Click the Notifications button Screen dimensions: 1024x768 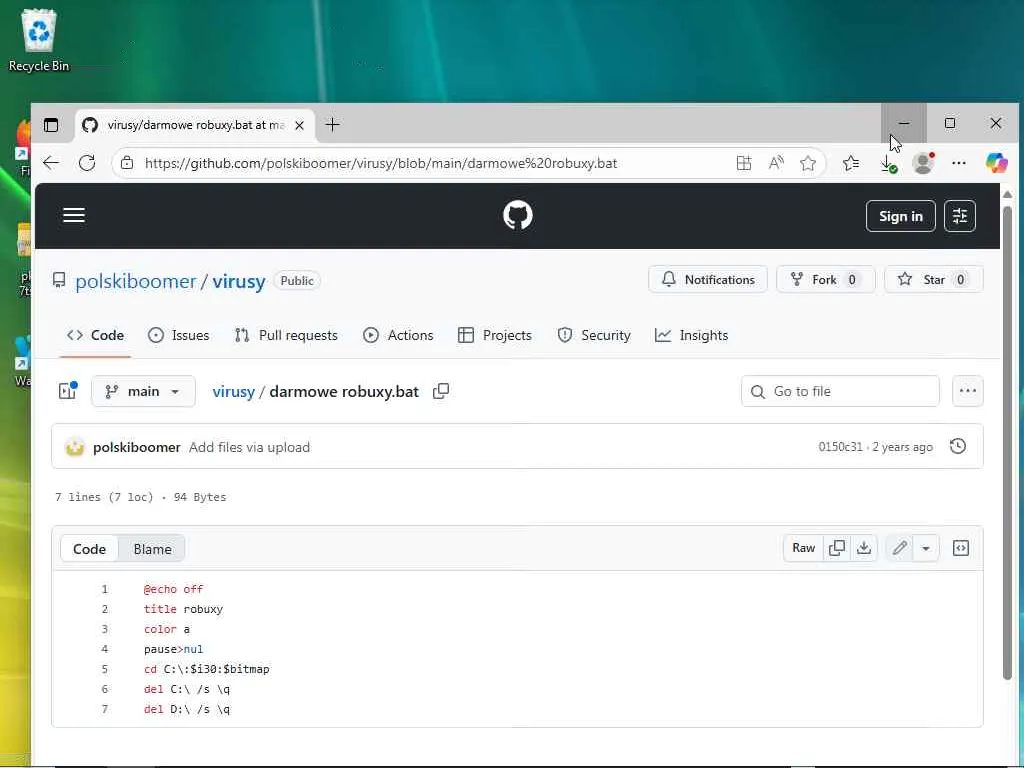point(708,280)
